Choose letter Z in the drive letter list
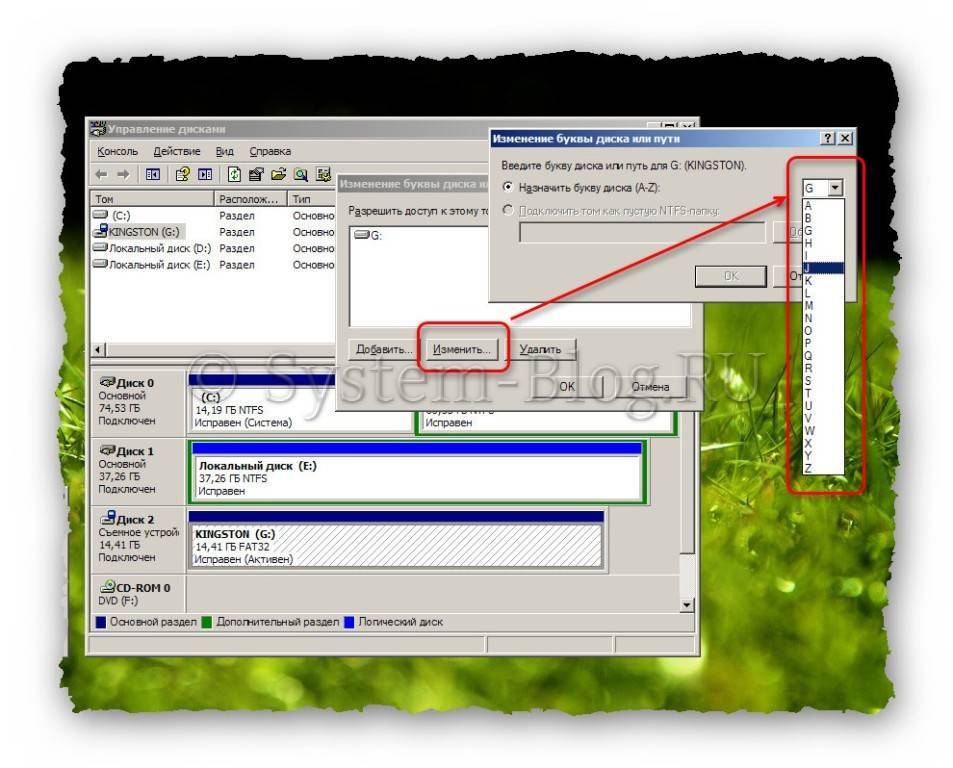 pyautogui.click(x=822, y=468)
